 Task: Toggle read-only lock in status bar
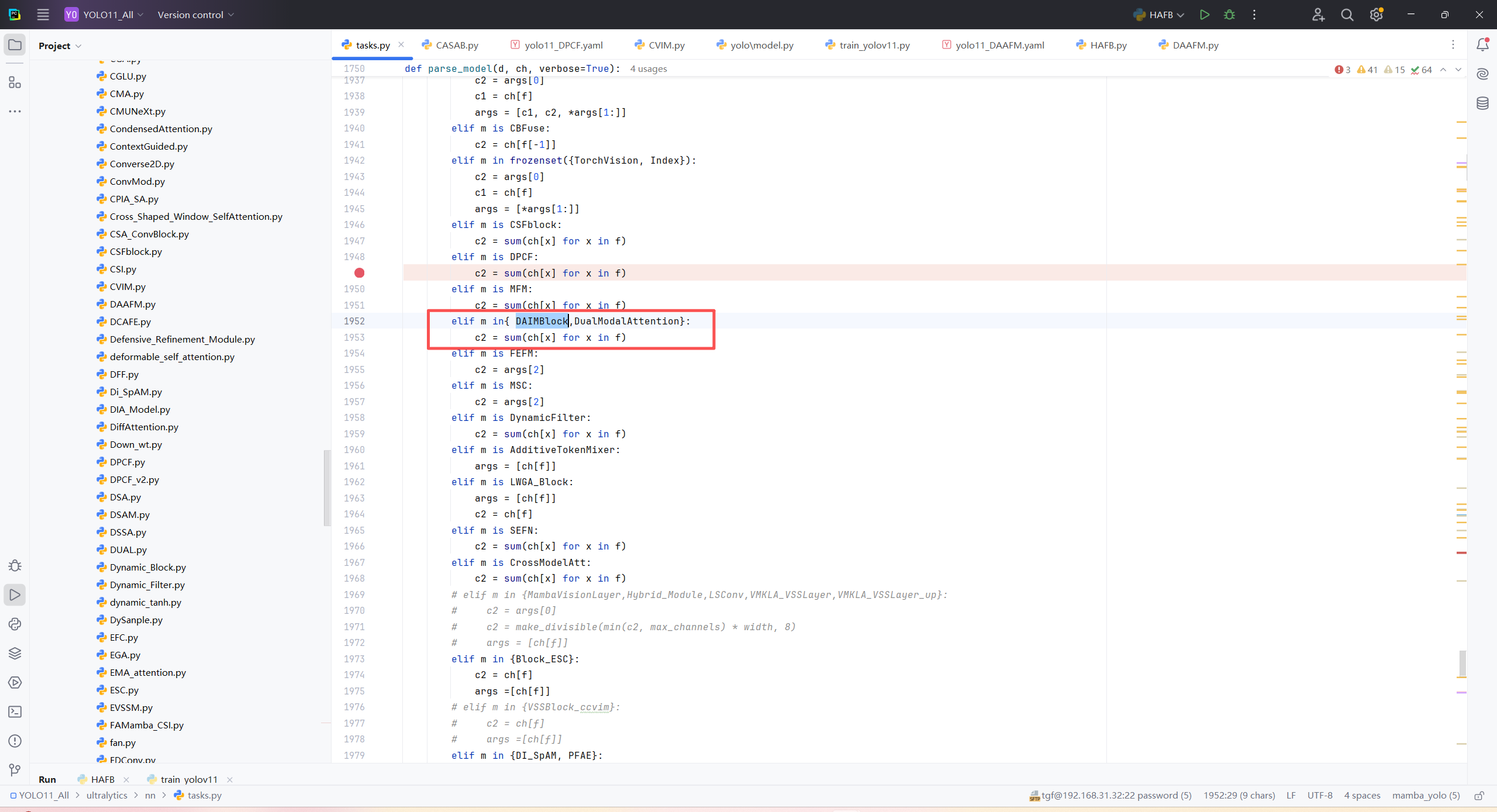click(1479, 795)
